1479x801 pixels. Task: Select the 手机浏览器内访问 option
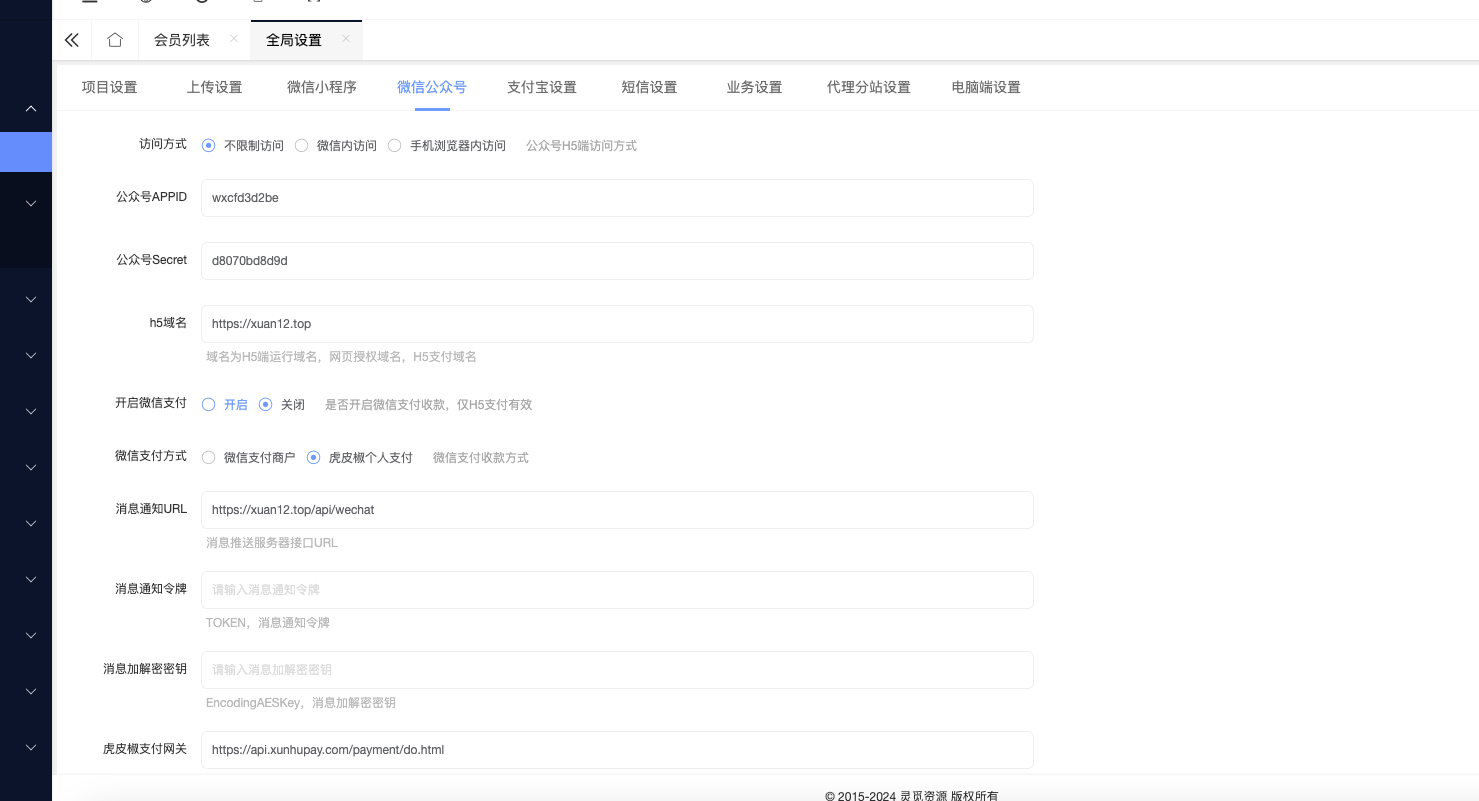pyautogui.click(x=394, y=145)
